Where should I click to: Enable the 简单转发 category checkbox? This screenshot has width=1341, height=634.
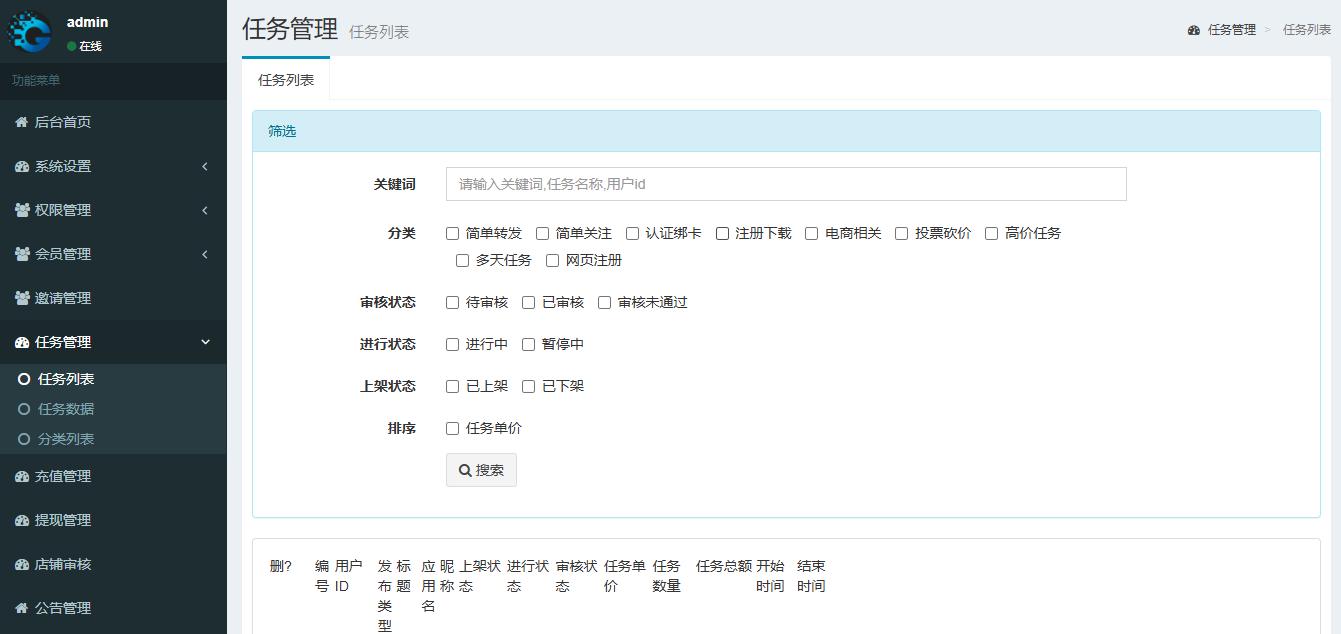452,233
